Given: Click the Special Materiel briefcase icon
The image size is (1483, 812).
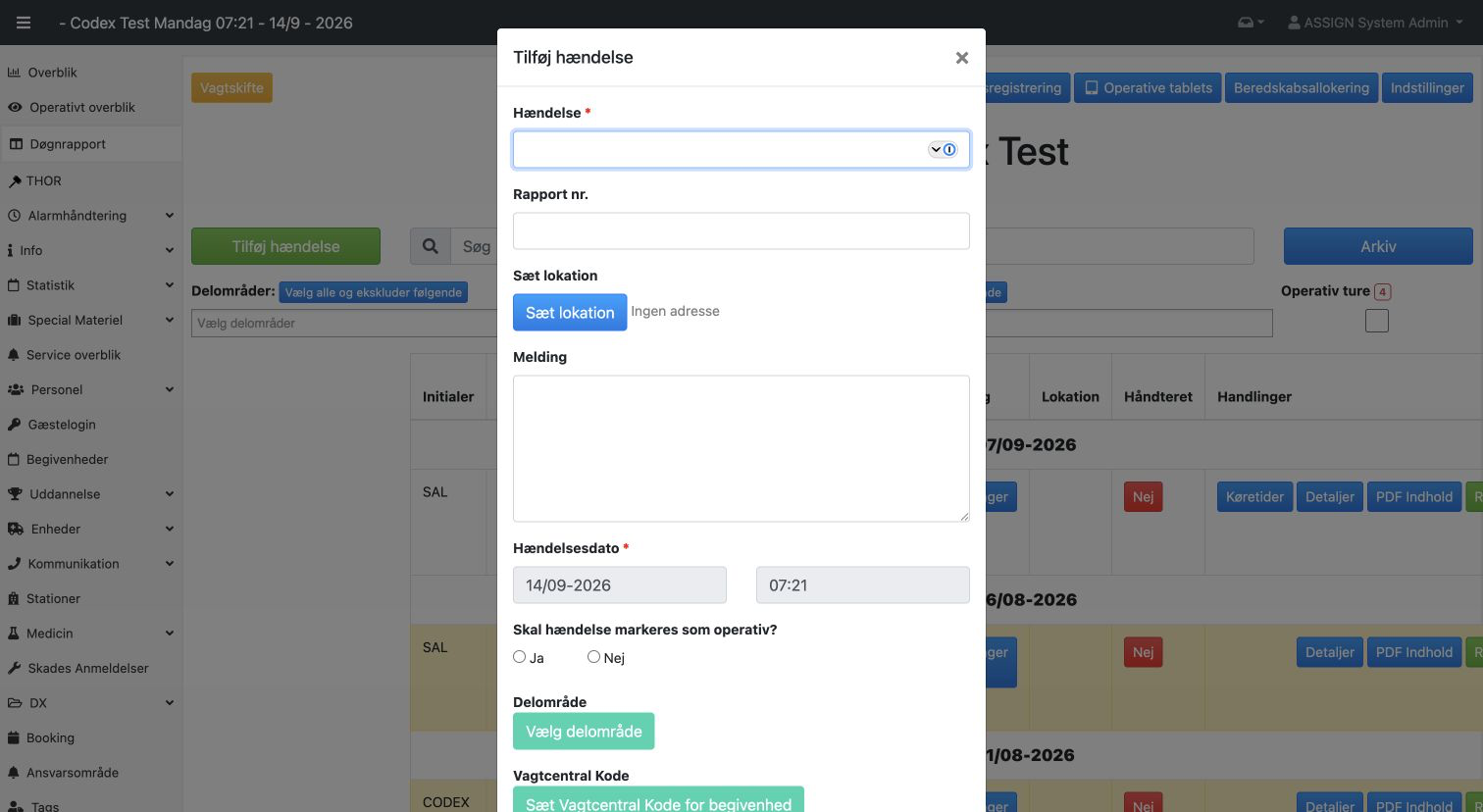Looking at the screenshot, I should pos(15,321).
